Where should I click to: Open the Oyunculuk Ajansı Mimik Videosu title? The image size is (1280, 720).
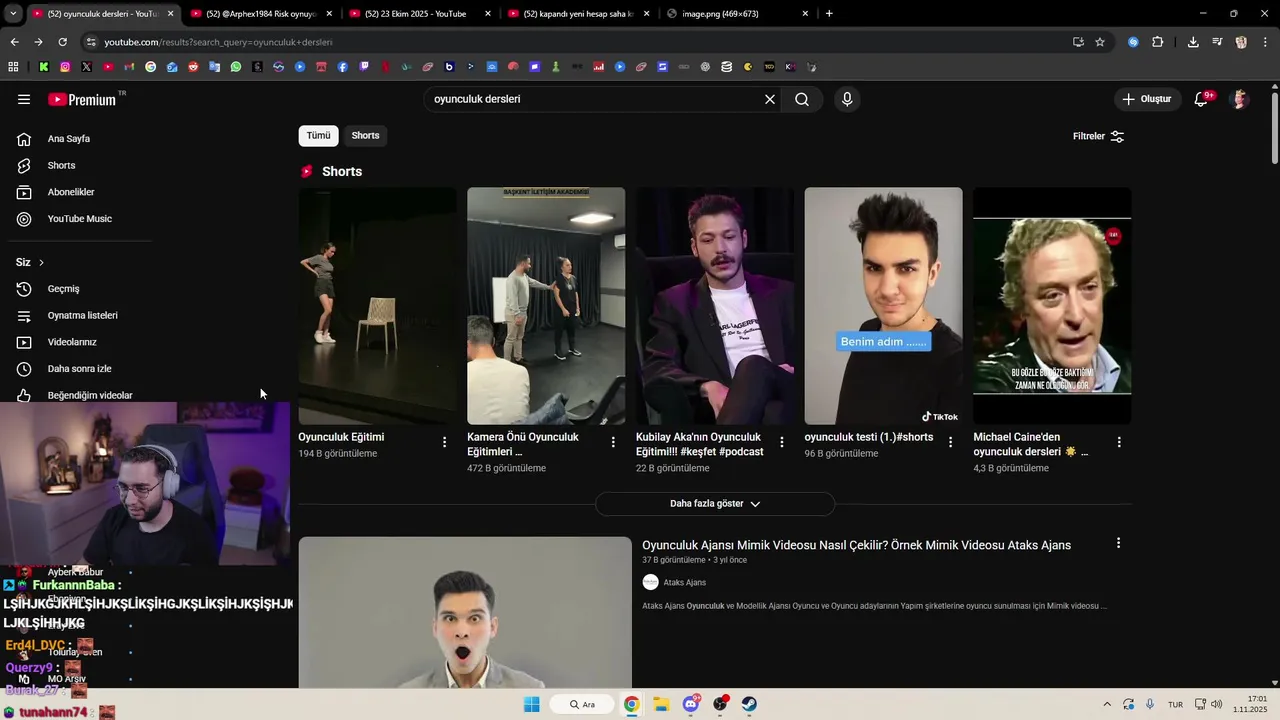[856, 545]
